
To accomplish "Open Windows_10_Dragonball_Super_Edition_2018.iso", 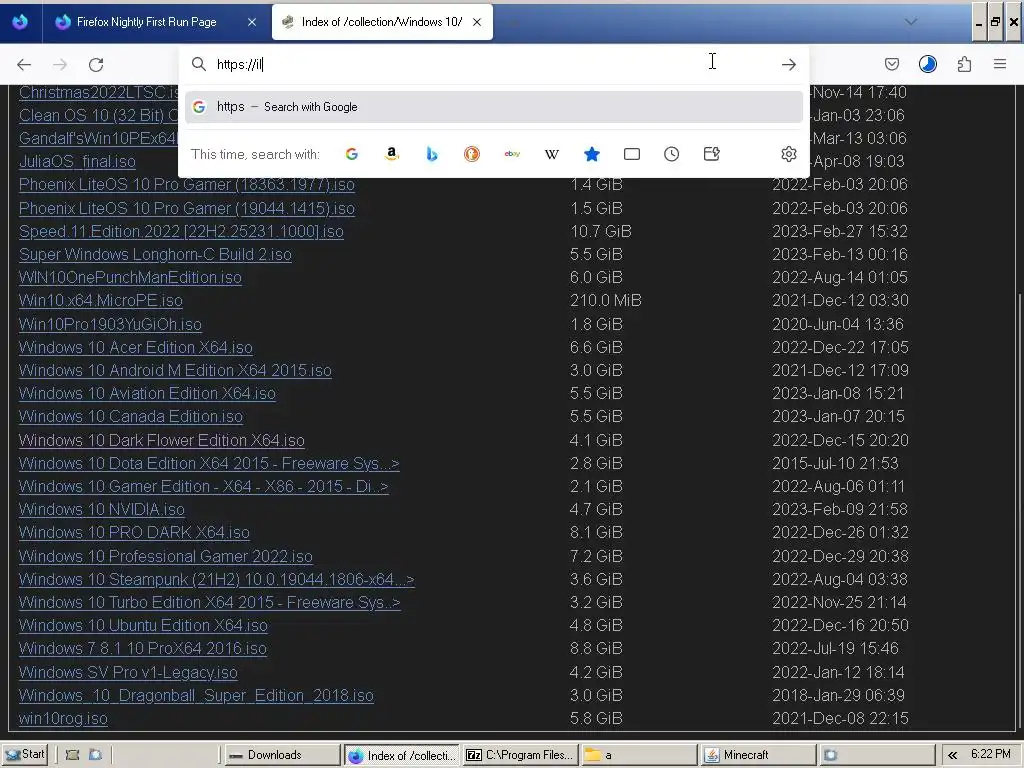I will 197,696.
